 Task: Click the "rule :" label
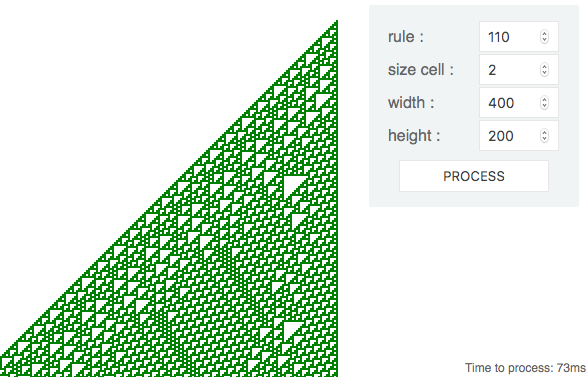point(406,37)
